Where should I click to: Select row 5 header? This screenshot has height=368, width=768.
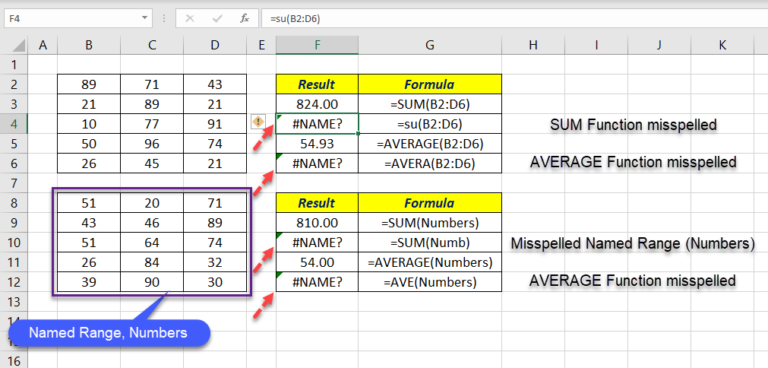14,144
